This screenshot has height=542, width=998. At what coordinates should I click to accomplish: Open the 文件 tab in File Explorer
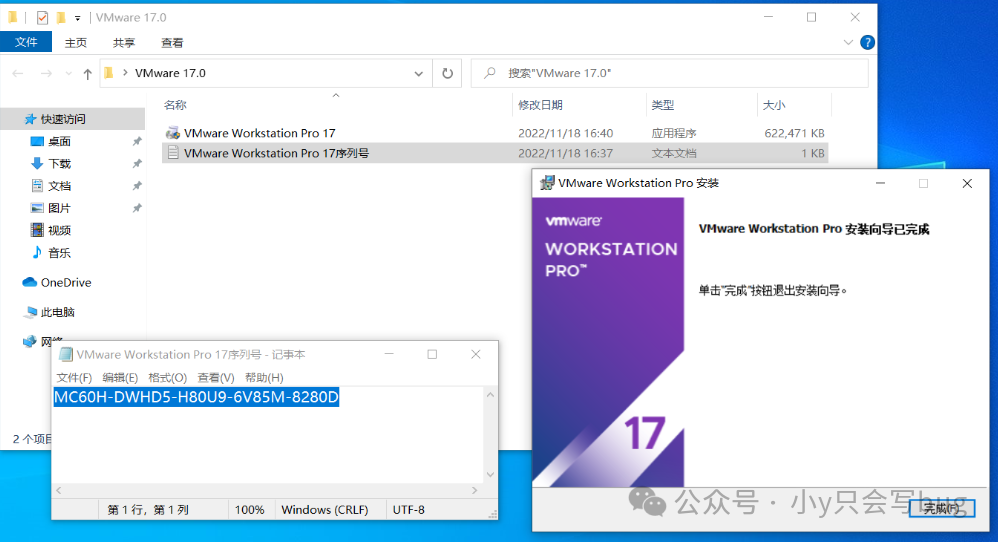point(26,42)
